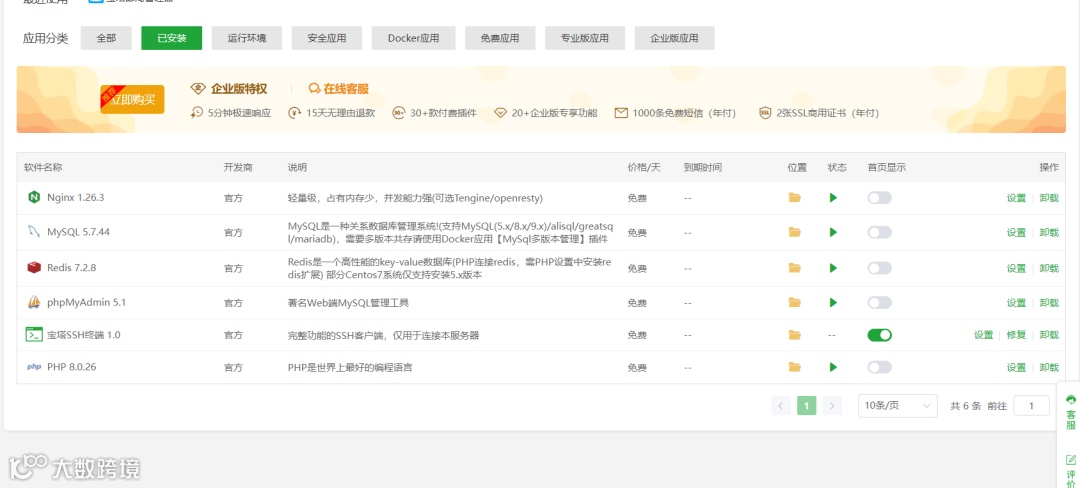Select the 运行环境 category tab
1080x488 pixels.
pos(247,38)
